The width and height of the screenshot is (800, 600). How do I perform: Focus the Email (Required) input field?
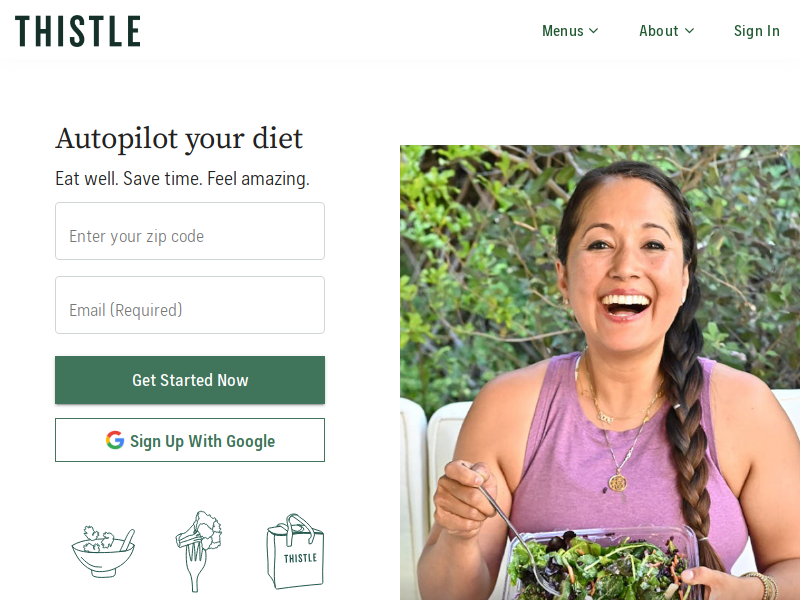click(190, 305)
